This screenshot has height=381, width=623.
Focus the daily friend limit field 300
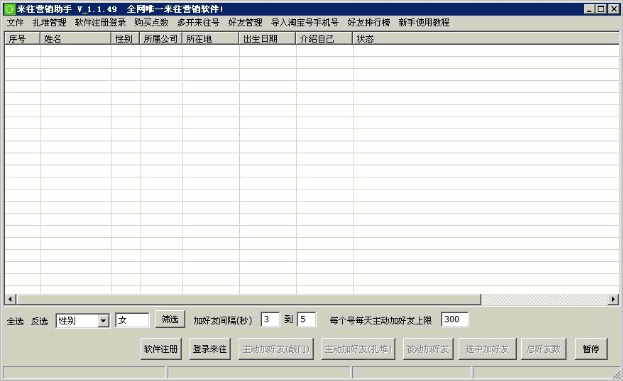(x=455, y=319)
